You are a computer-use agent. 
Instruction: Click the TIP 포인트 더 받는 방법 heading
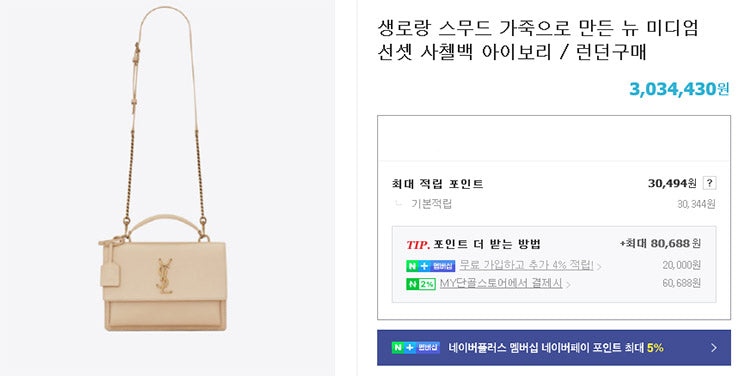473,244
